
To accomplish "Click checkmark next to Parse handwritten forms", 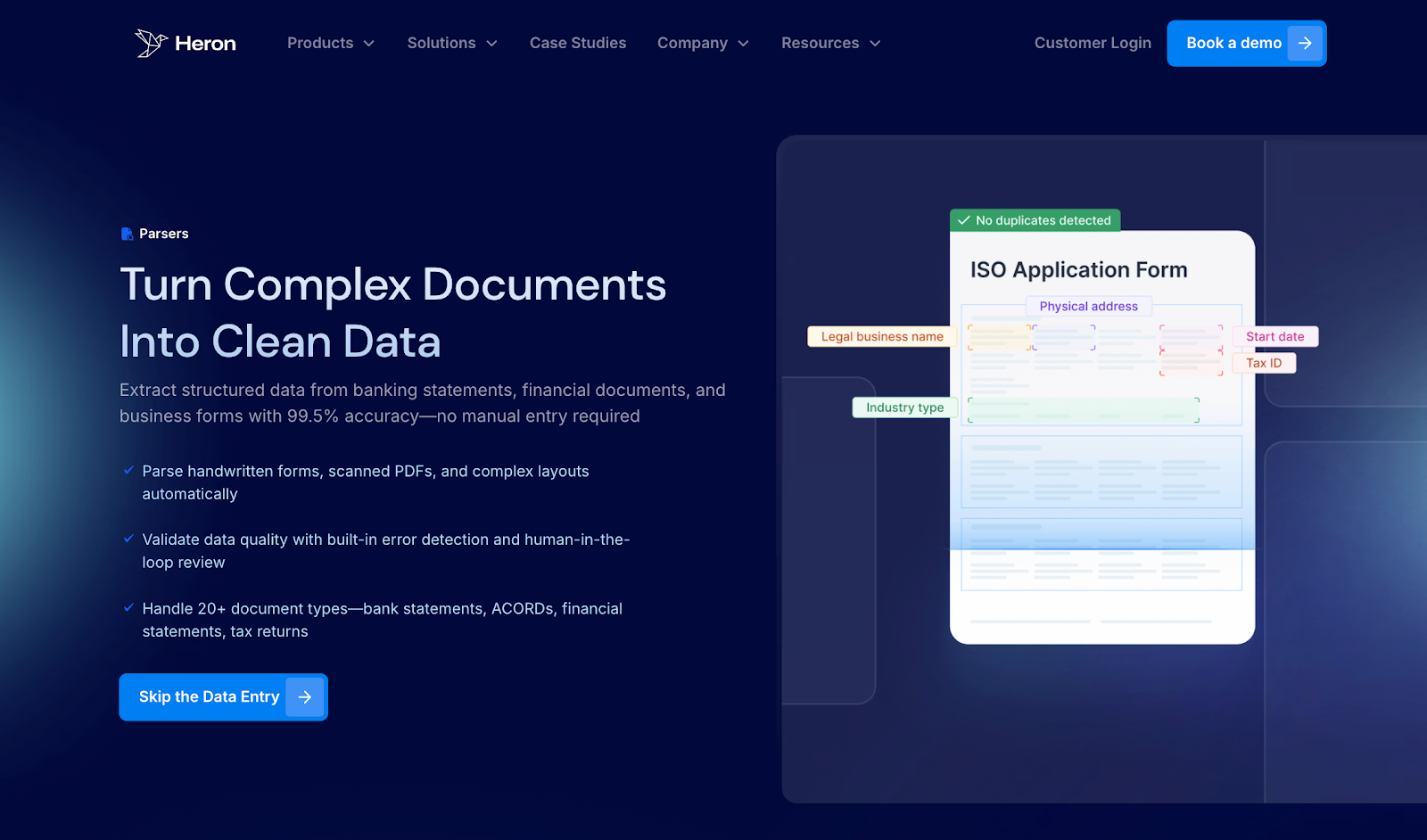I will coord(128,470).
